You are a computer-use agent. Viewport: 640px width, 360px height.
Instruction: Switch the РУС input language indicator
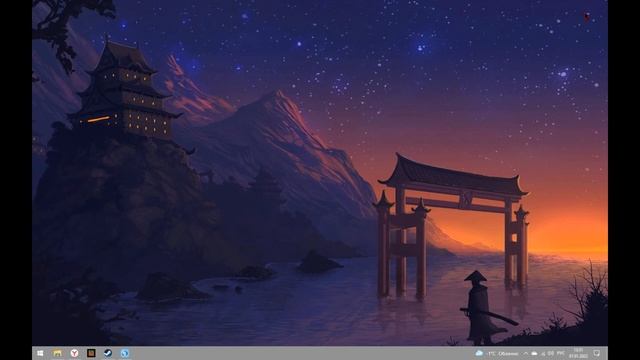pos(561,353)
